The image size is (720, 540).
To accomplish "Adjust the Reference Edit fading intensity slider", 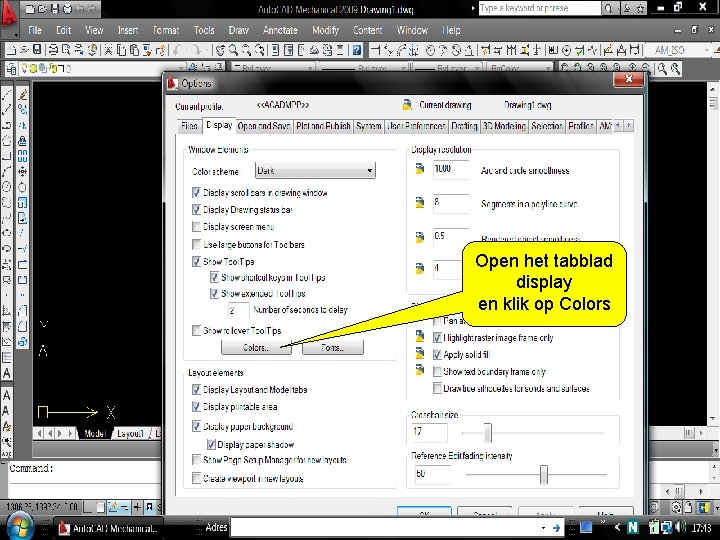I will click(544, 474).
